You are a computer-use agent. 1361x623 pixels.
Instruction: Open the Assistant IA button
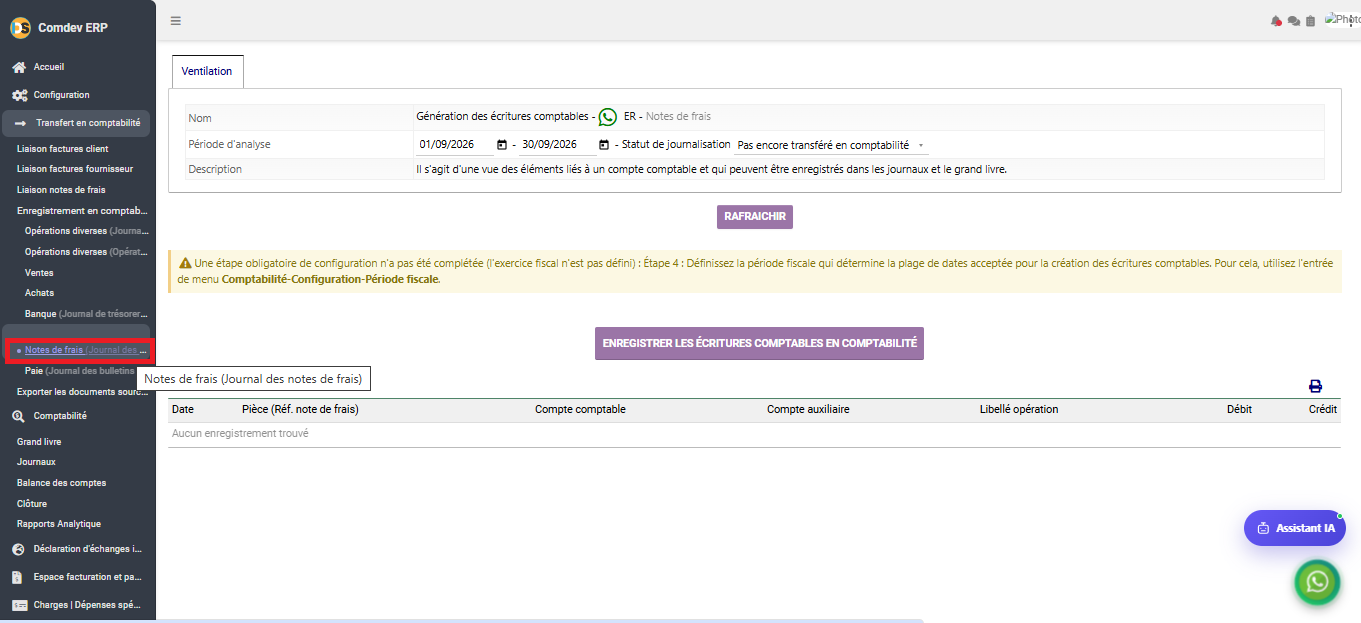1294,528
